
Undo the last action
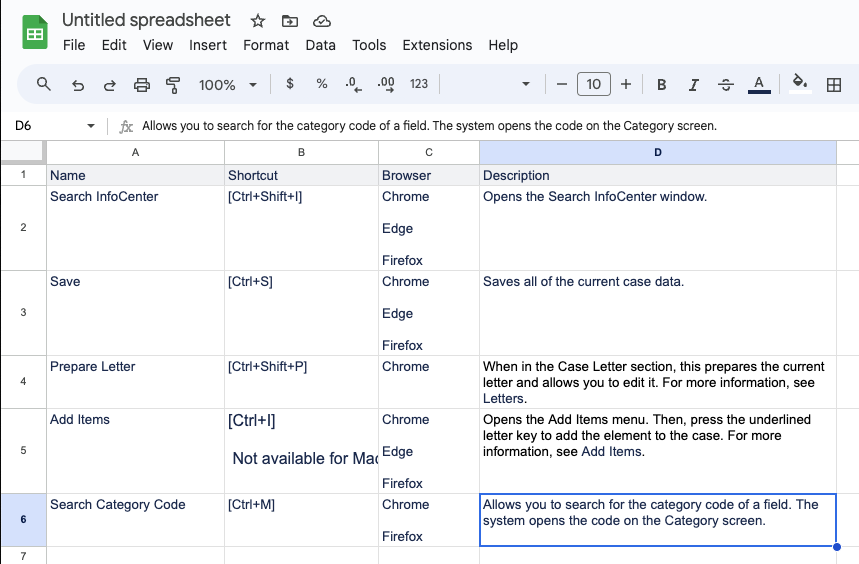77,85
